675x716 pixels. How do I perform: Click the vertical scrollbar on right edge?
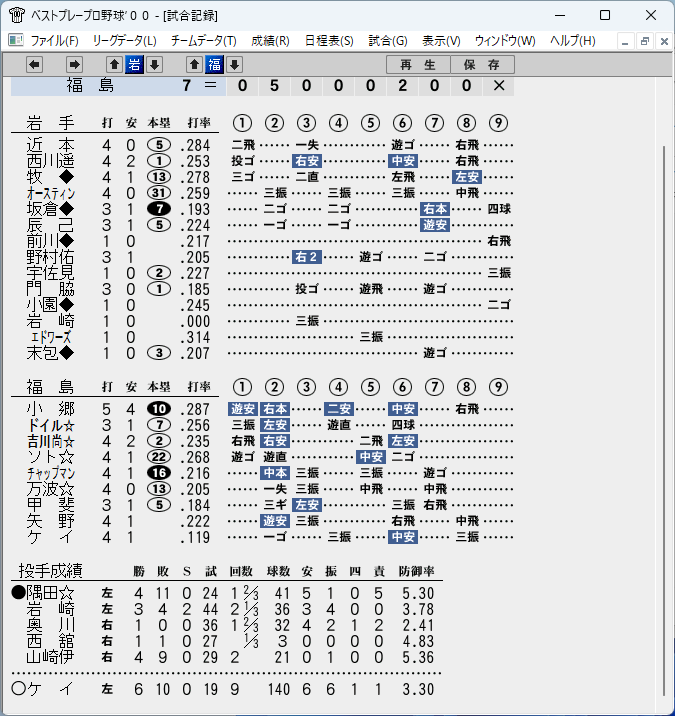click(x=664, y=420)
